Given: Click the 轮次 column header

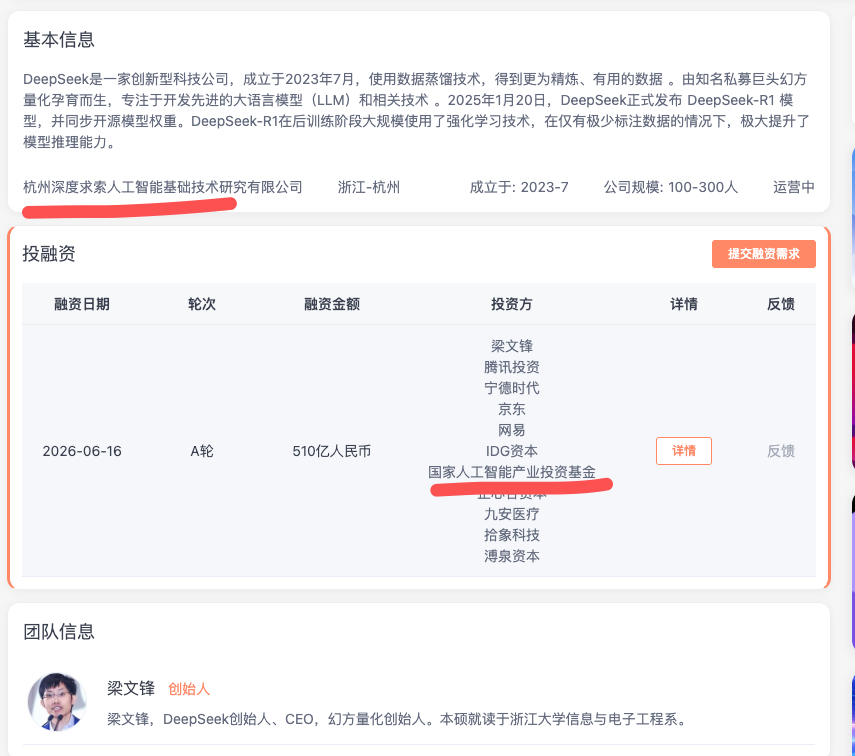Looking at the screenshot, I should (x=202, y=304).
